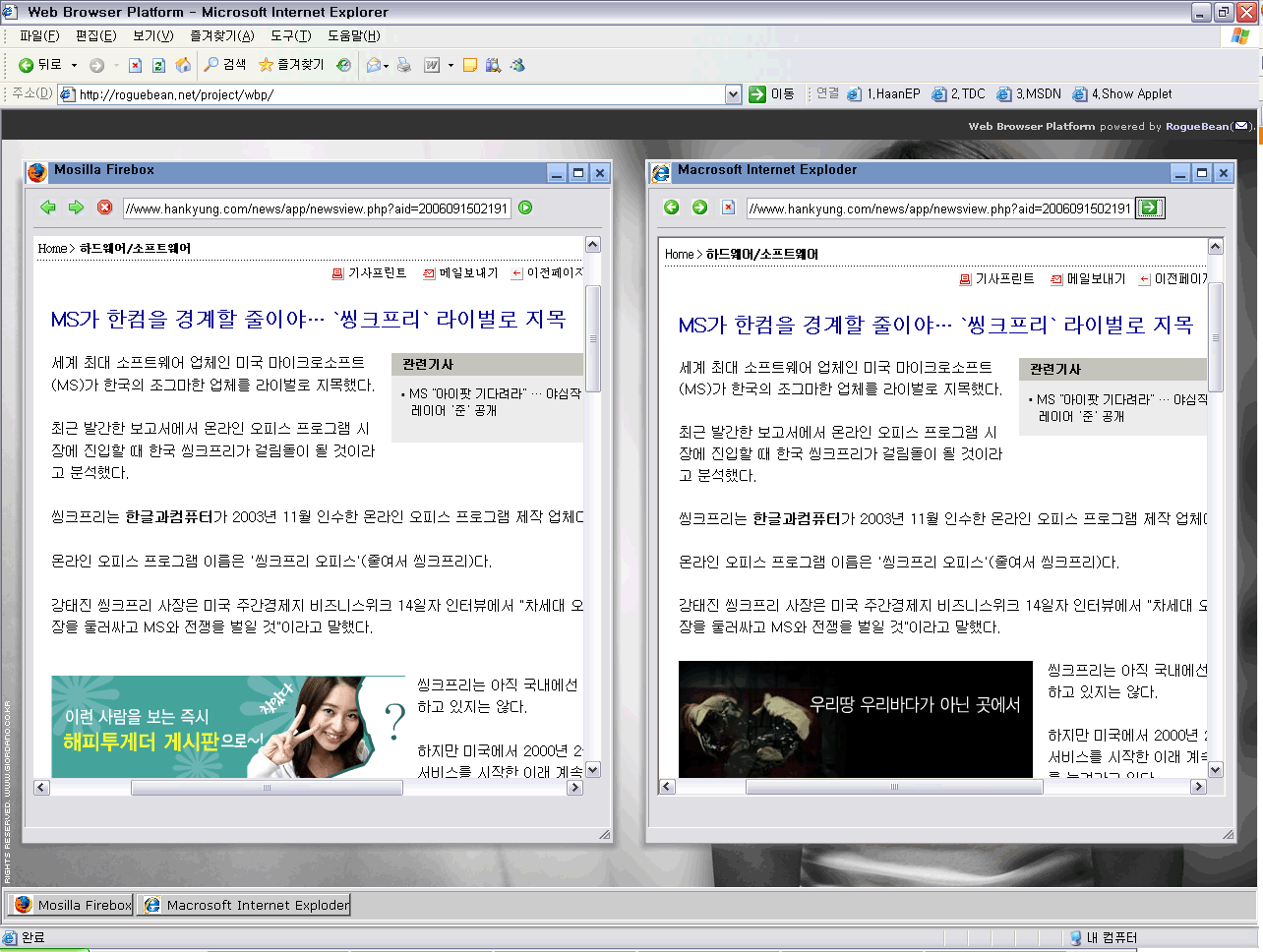
Task: Click Home breadcrumb in Mosilla Firebox page
Action: 52,249
